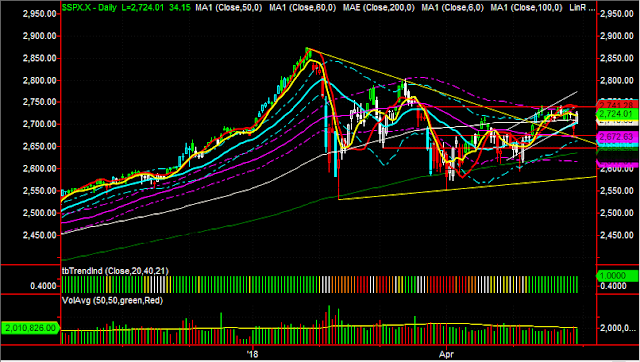640x362 pixels.
Task: Click 2,800.00 on the left price scale
Action: (x=40, y=80)
